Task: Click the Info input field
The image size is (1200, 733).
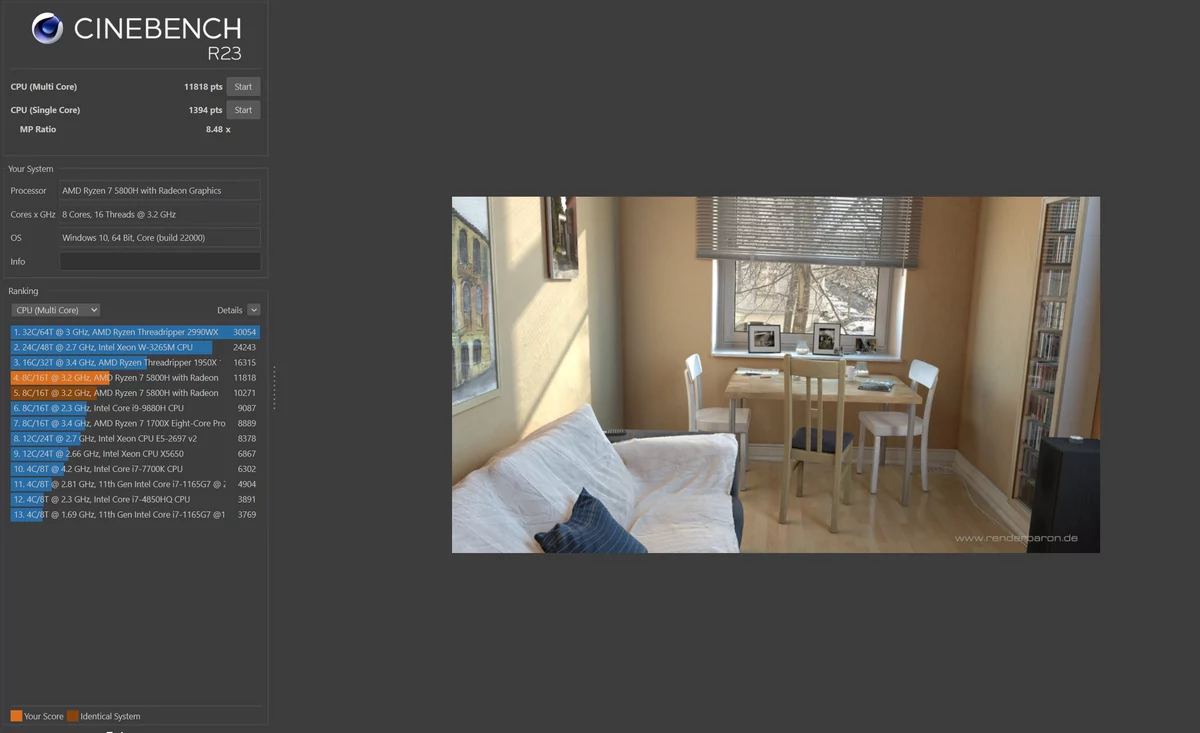Action: tap(160, 261)
